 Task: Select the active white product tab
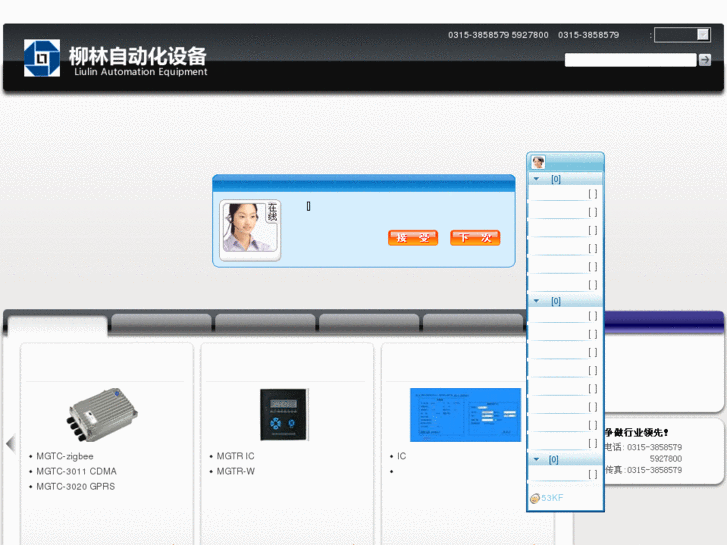coord(57,325)
